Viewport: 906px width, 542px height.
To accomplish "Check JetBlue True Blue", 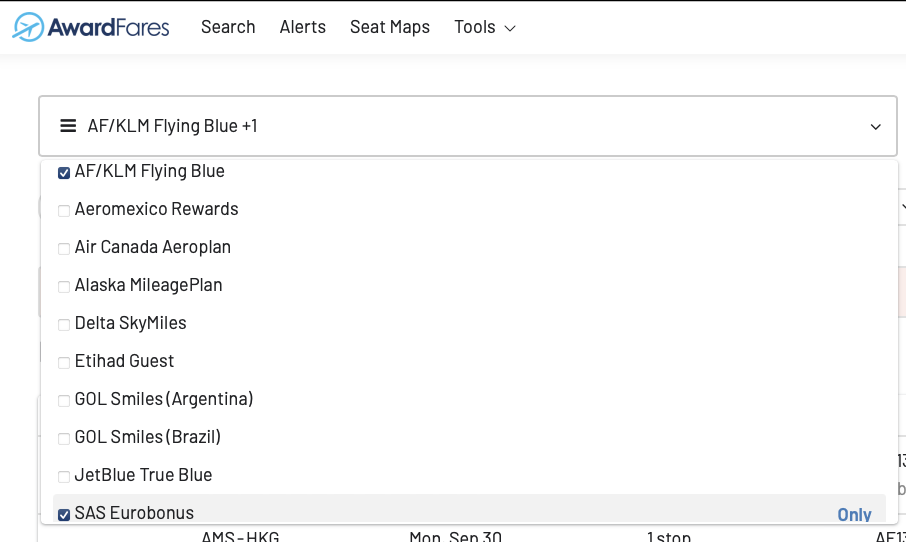I will point(64,477).
